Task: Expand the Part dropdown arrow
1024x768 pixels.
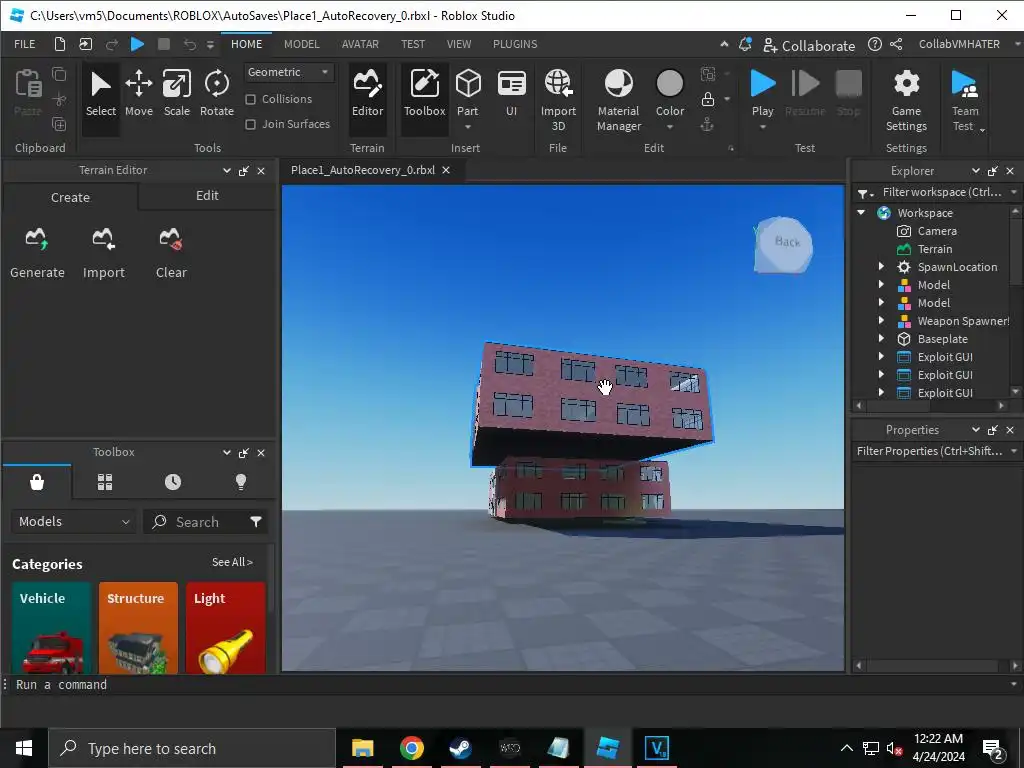Action: pos(468,127)
